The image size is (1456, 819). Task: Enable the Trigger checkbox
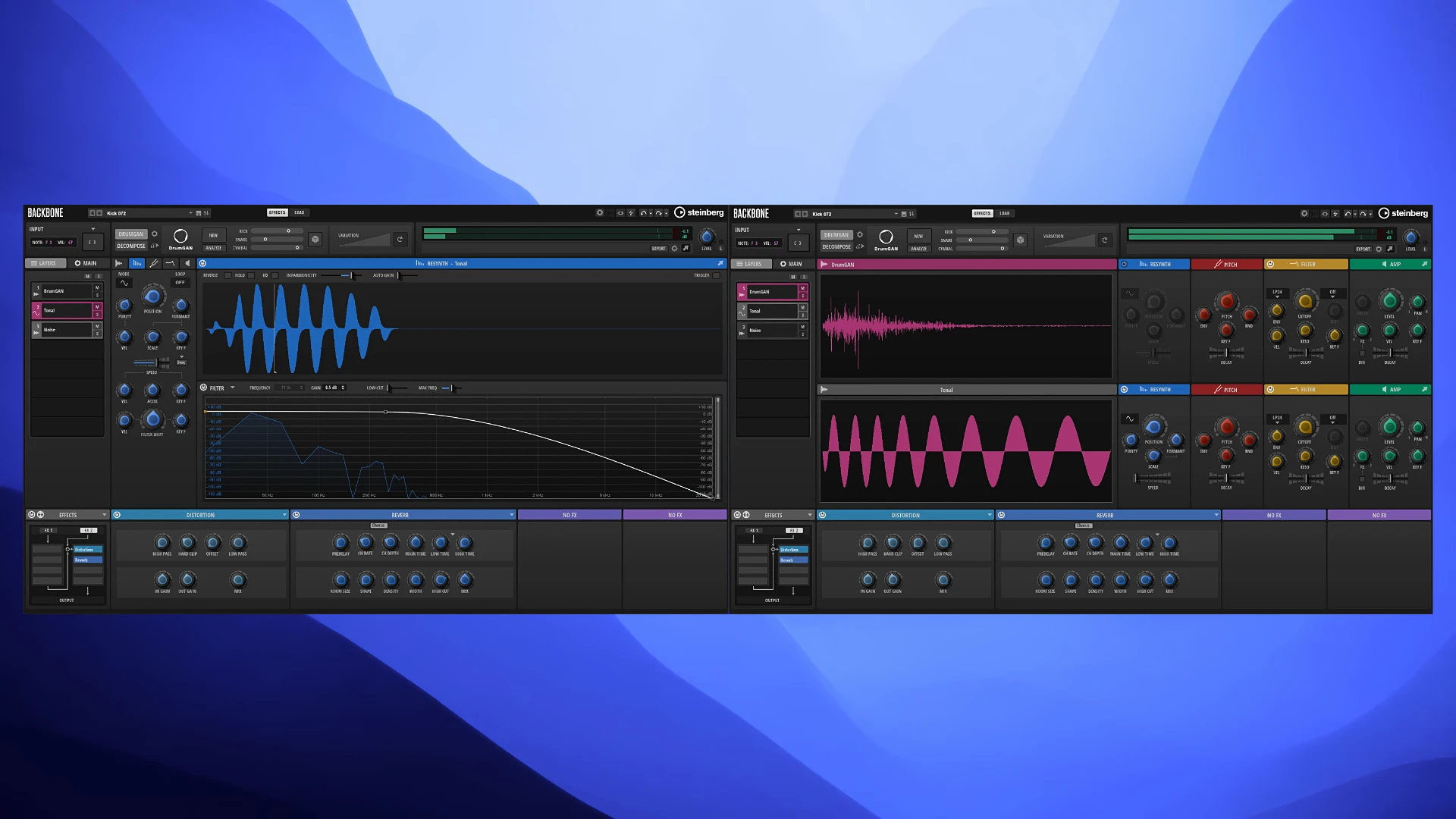[x=716, y=275]
